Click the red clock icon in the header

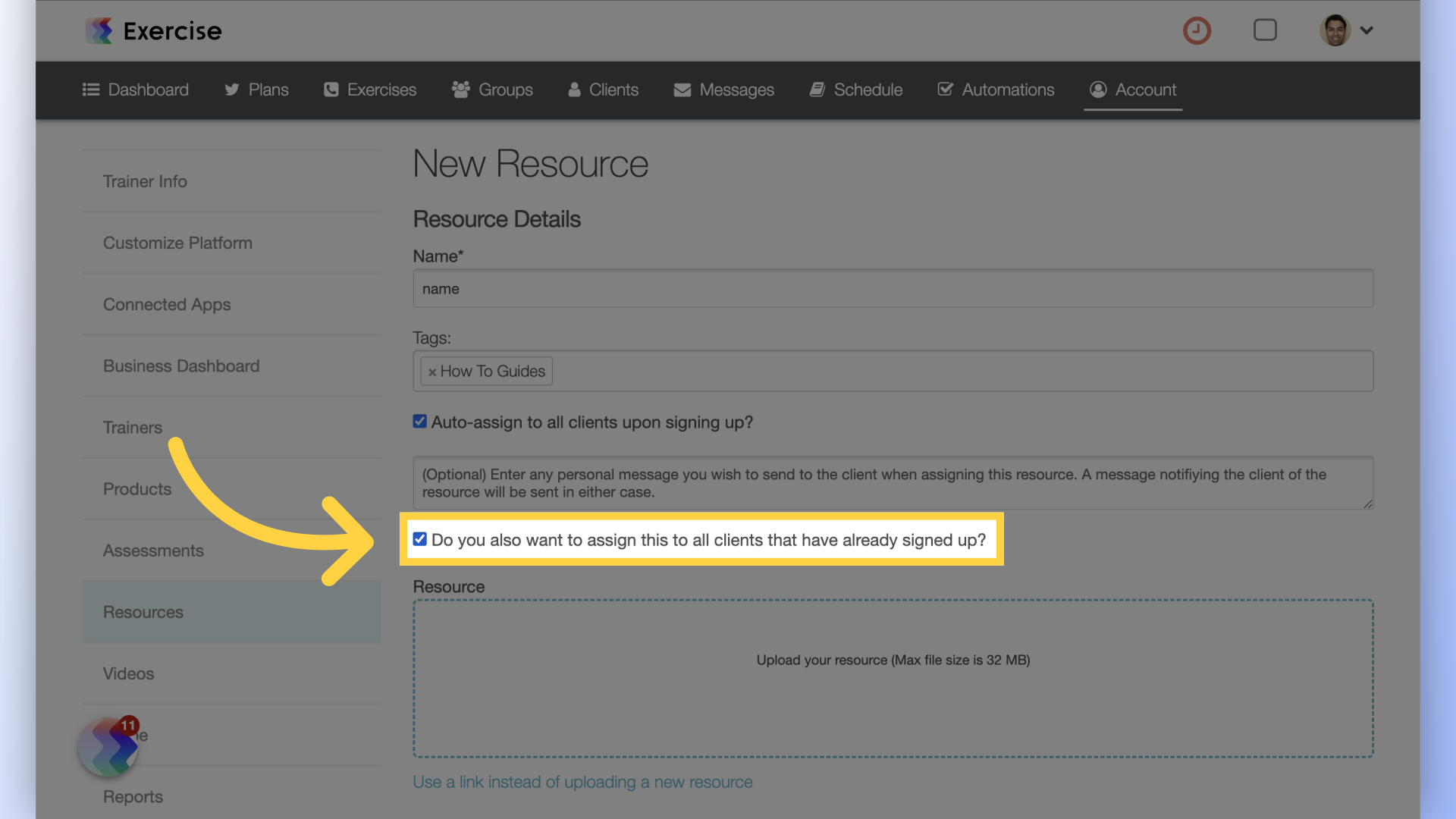click(1197, 30)
